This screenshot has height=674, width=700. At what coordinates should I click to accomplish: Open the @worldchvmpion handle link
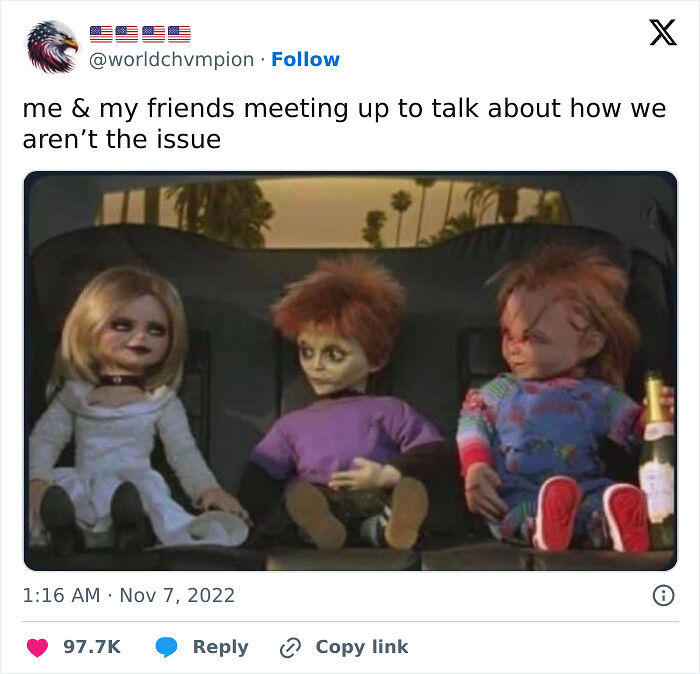click(x=171, y=60)
